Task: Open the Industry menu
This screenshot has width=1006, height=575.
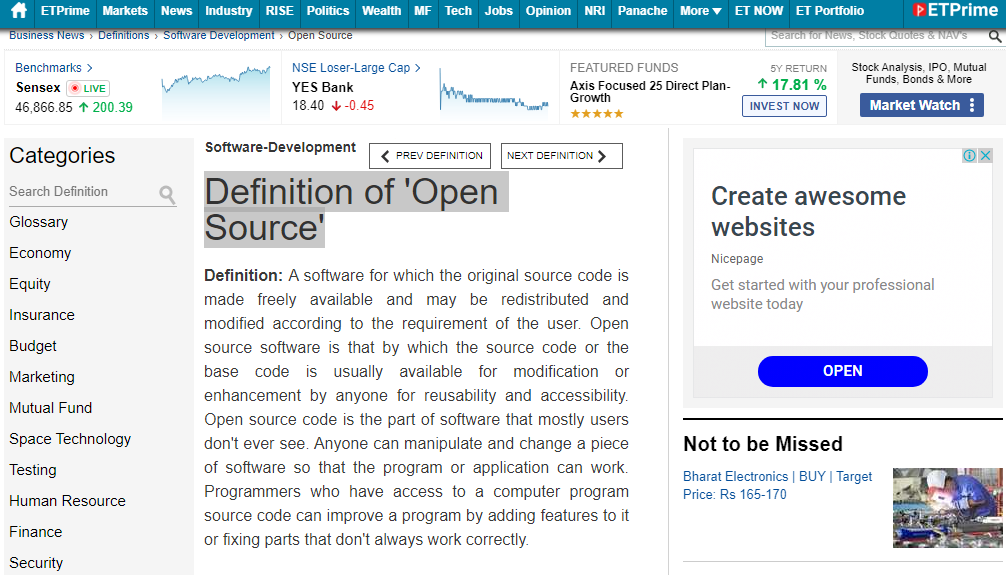Action: [x=228, y=11]
